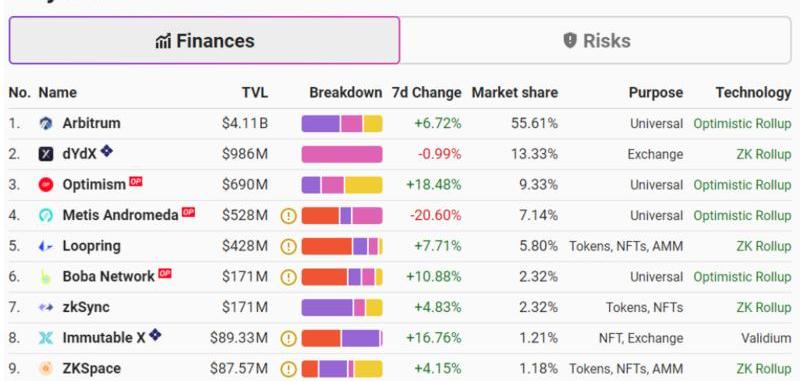This screenshot has width=800, height=381.
Task: Click the Market share column header
Action: coord(514,93)
